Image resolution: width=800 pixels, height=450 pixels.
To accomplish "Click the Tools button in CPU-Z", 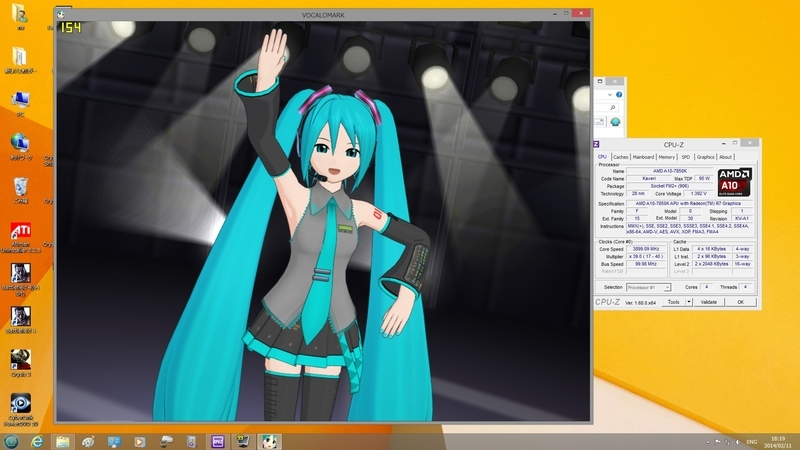I will tap(673, 302).
